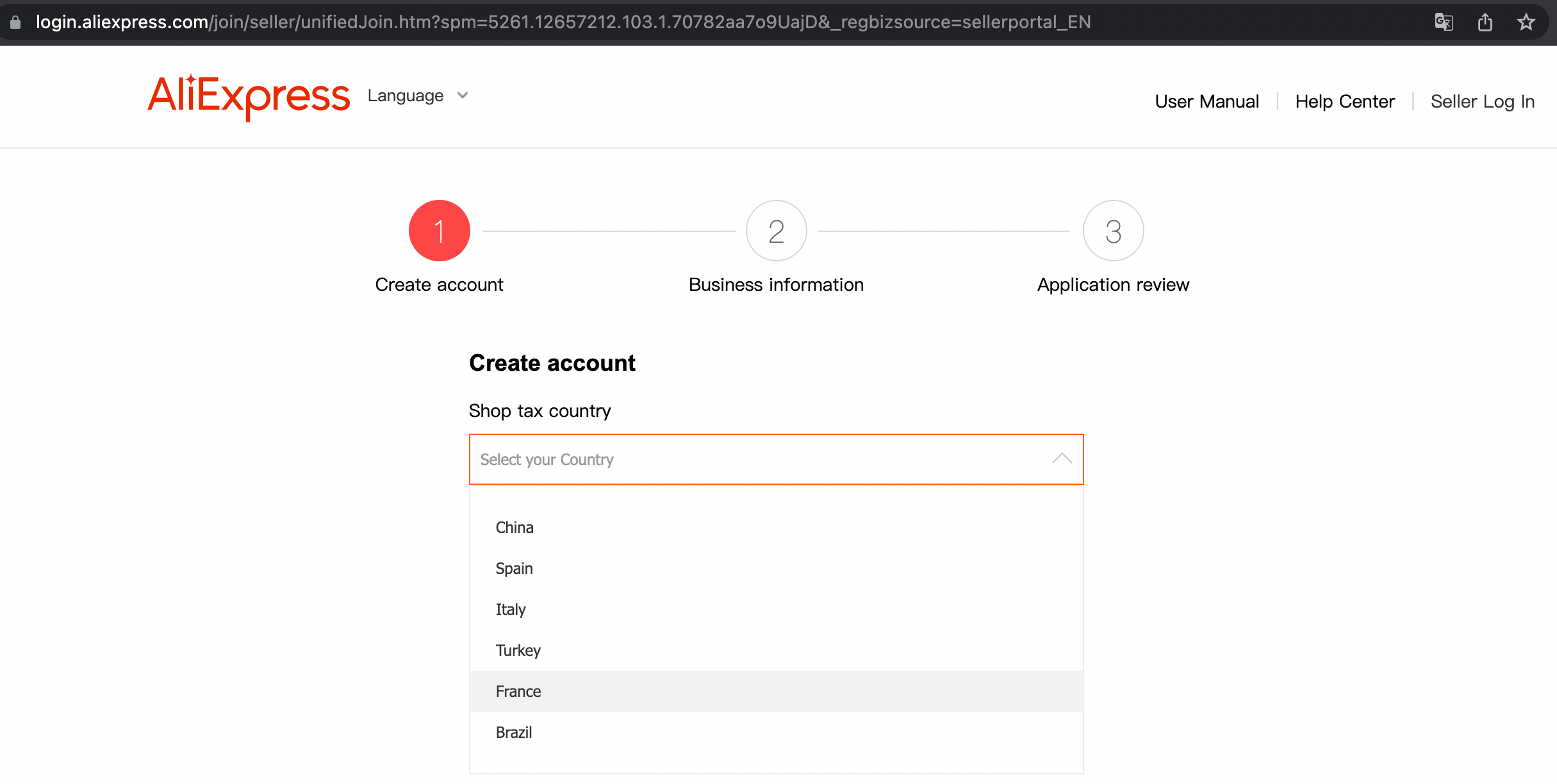Select China from the country list
Screen dimensions: 1557x784
click(515, 527)
